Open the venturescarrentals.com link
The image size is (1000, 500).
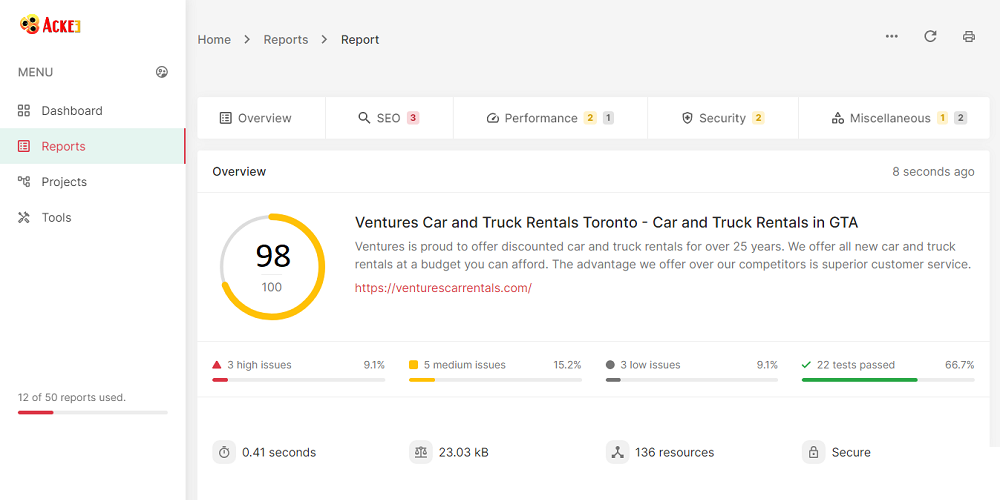tap(443, 288)
